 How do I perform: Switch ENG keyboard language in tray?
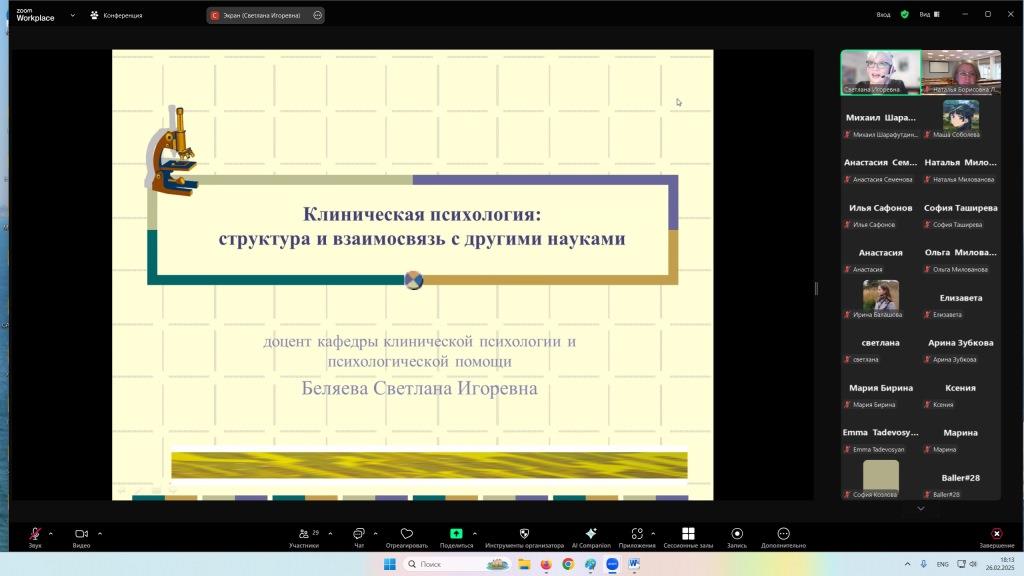942,564
